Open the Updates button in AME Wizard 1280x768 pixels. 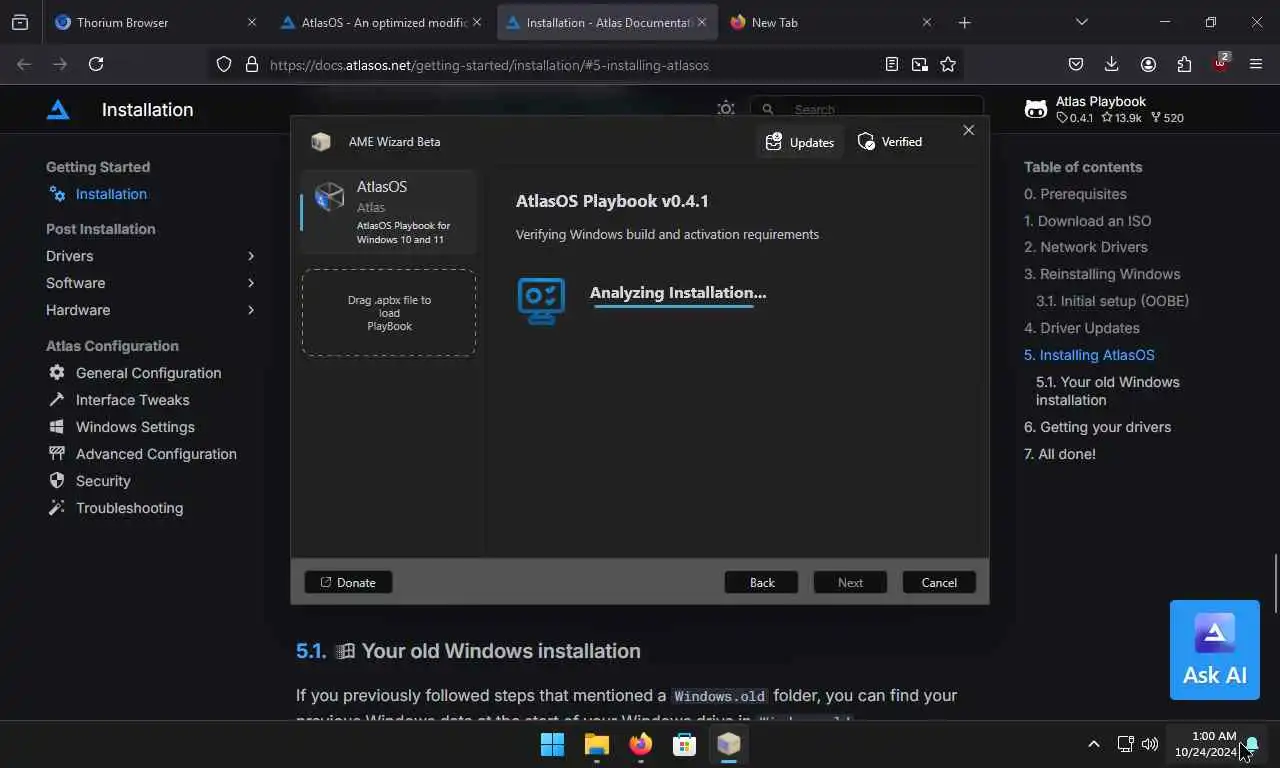pos(800,142)
